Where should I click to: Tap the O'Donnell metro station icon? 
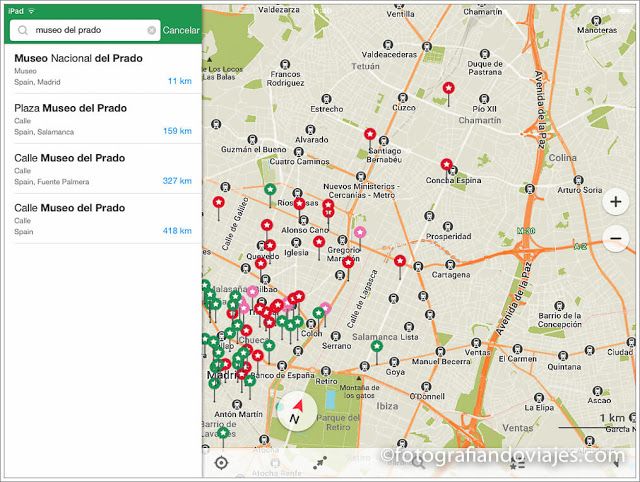point(427,386)
